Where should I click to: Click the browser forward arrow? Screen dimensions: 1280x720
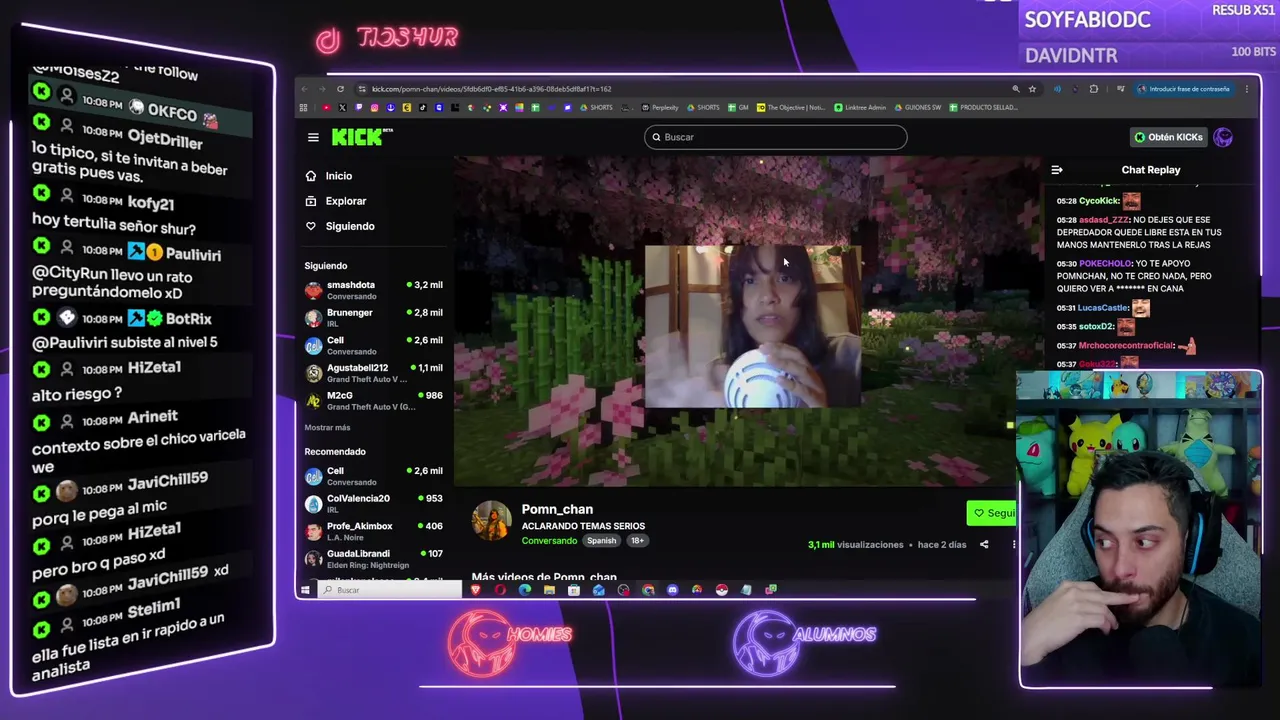(322, 89)
